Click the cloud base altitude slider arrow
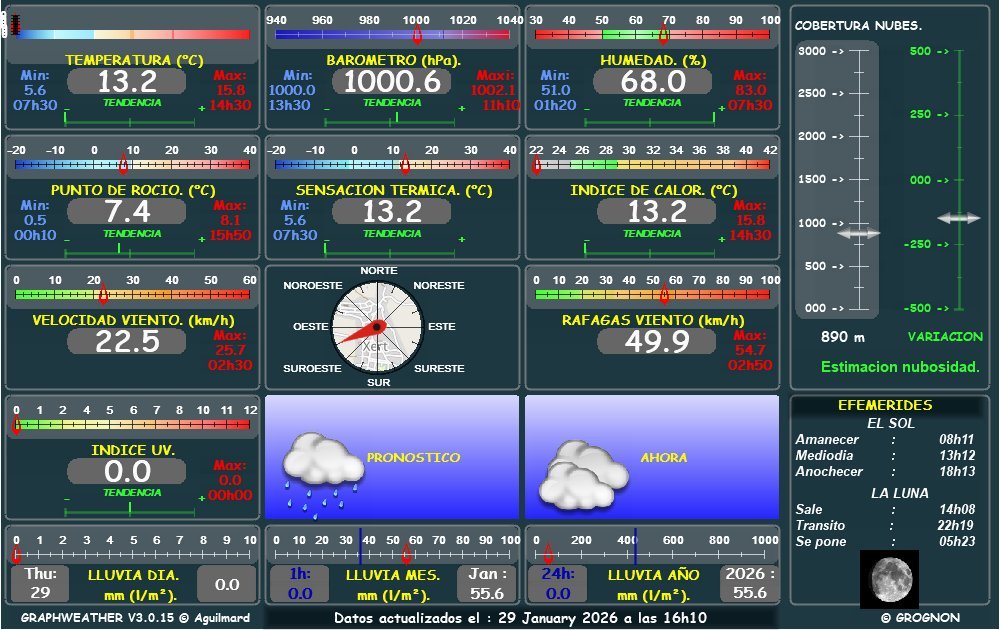This screenshot has height=630, width=1000. (858, 233)
